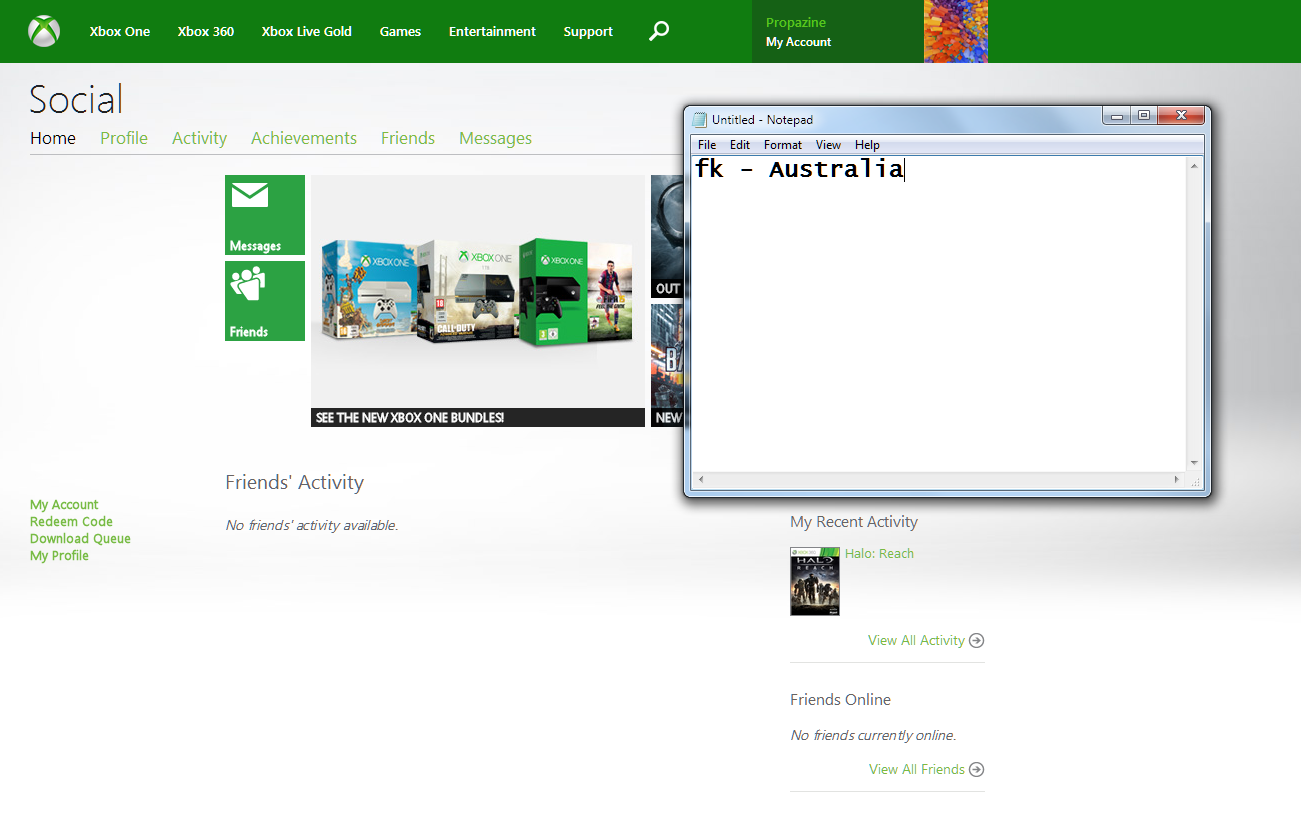1301x823 pixels.
Task: Click the 'Social' page heading
Action: click(x=76, y=100)
